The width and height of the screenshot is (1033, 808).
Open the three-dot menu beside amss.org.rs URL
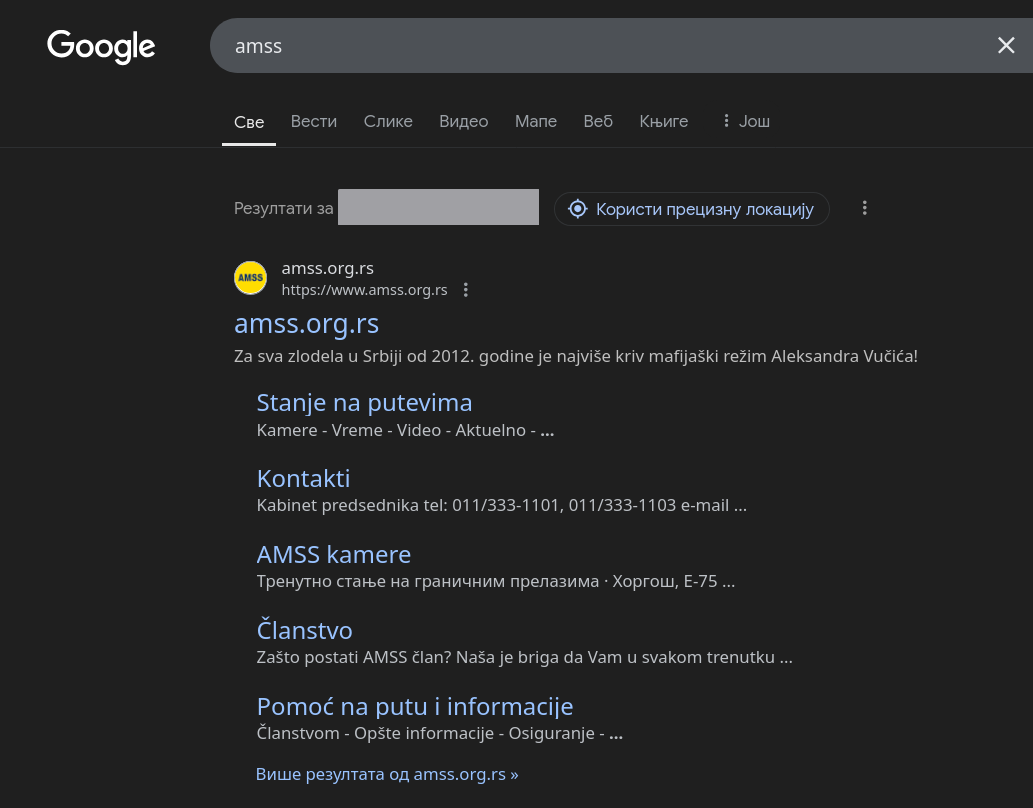coord(466,290)
